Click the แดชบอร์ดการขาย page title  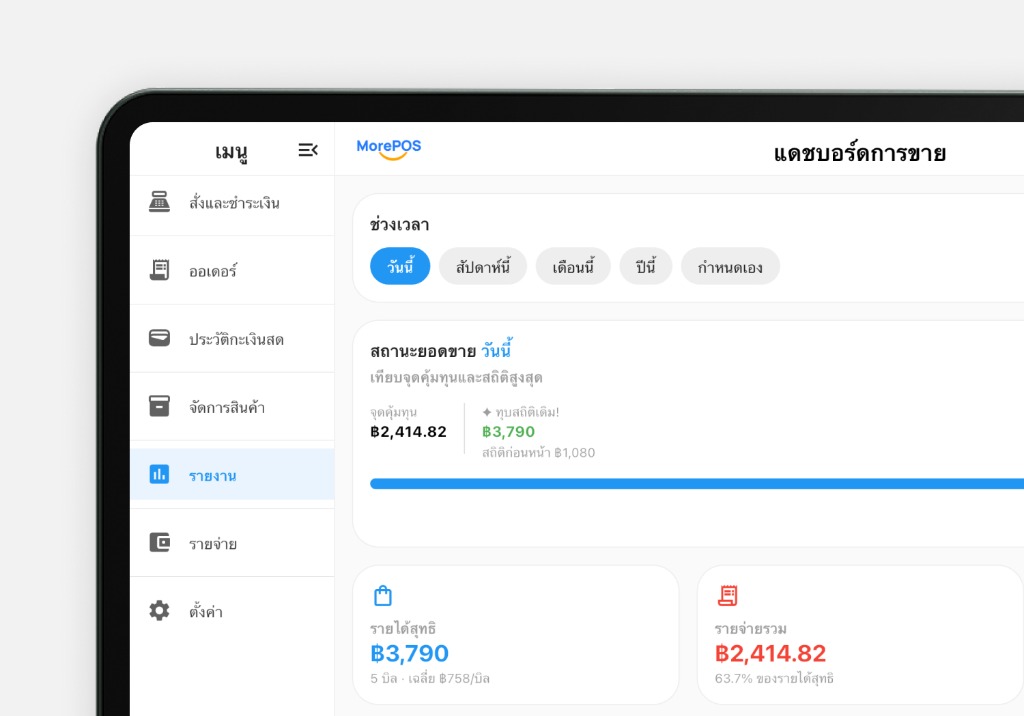[x=859, y=153]
